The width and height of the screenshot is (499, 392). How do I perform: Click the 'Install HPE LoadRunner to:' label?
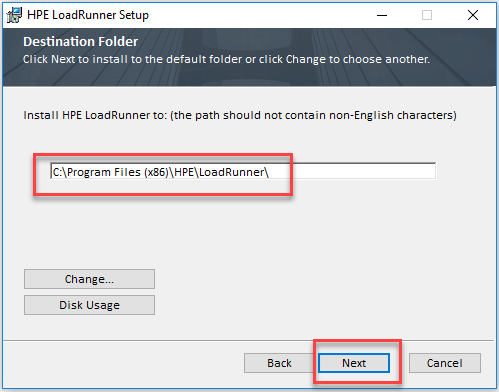[x=240, y=115]
